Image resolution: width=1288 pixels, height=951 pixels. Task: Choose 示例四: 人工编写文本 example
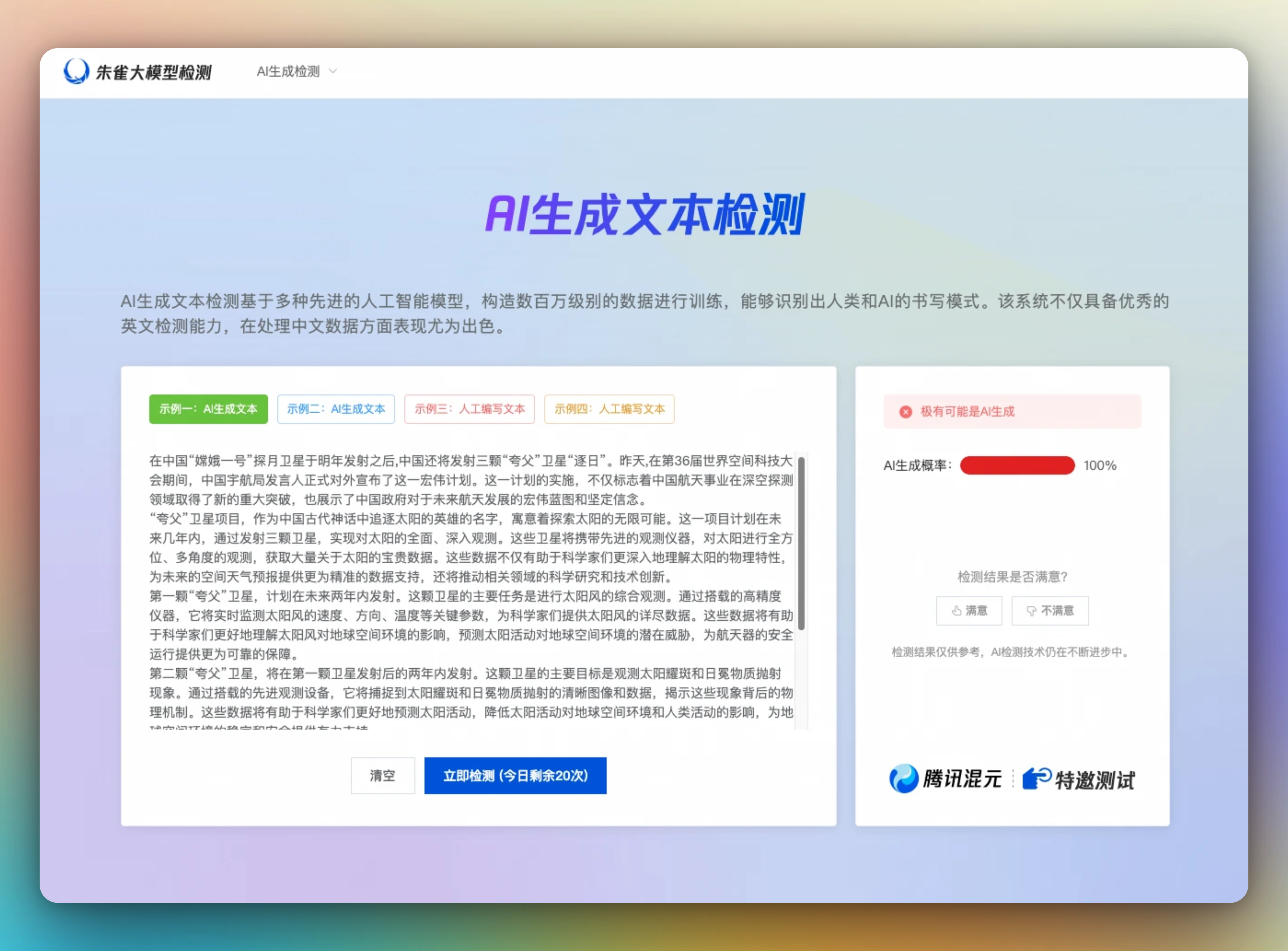609,409
